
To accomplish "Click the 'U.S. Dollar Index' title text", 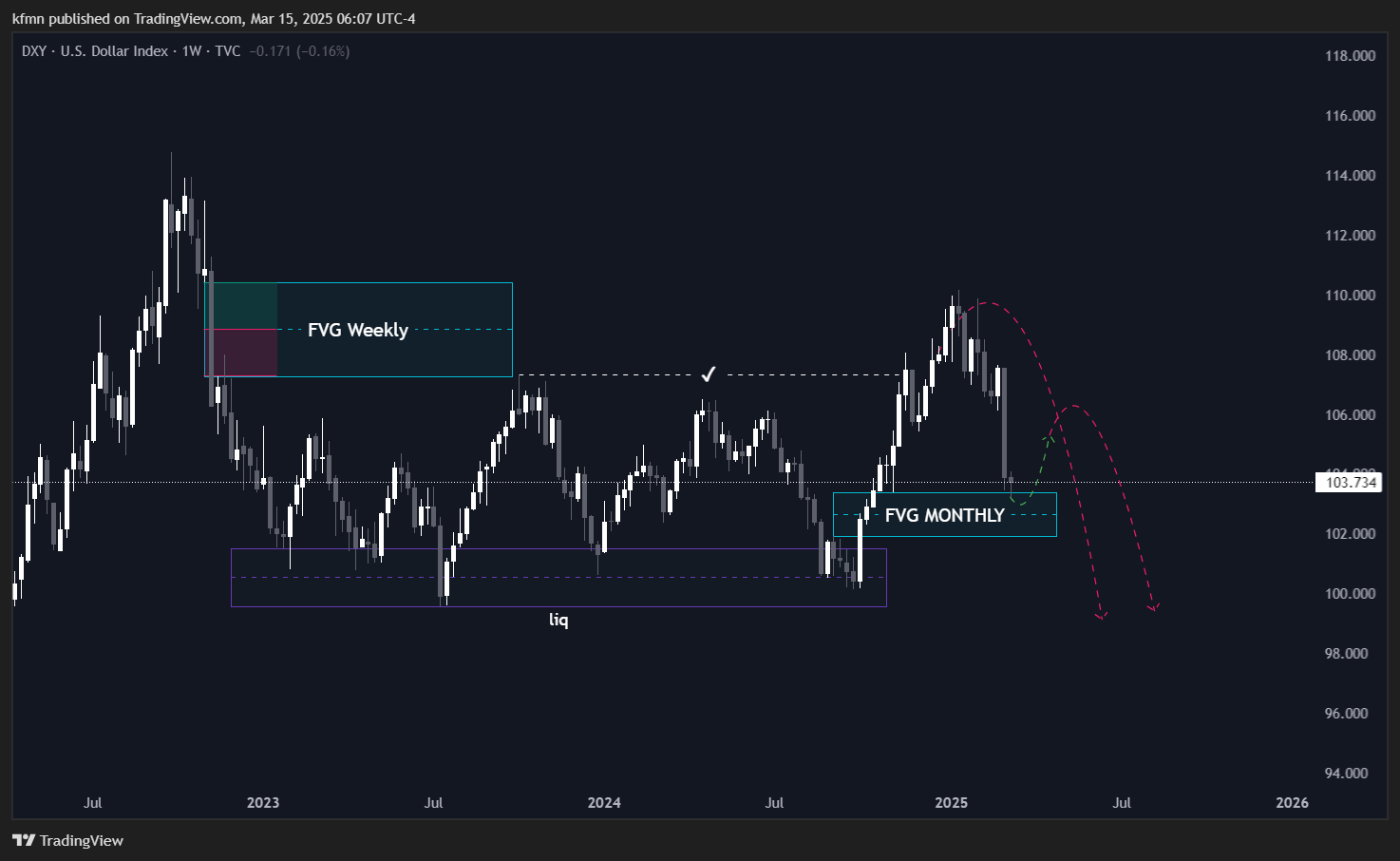I will click(x=114, y=51).
